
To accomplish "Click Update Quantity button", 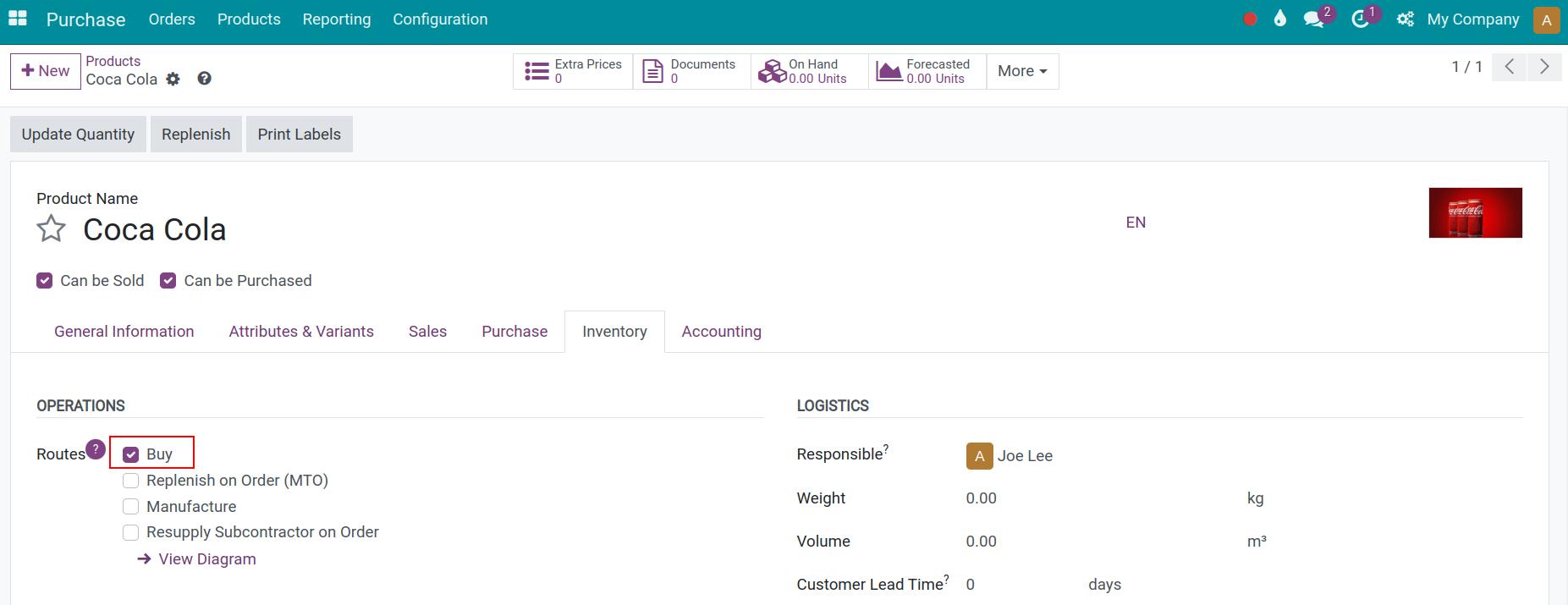I will tap(78, 135).
